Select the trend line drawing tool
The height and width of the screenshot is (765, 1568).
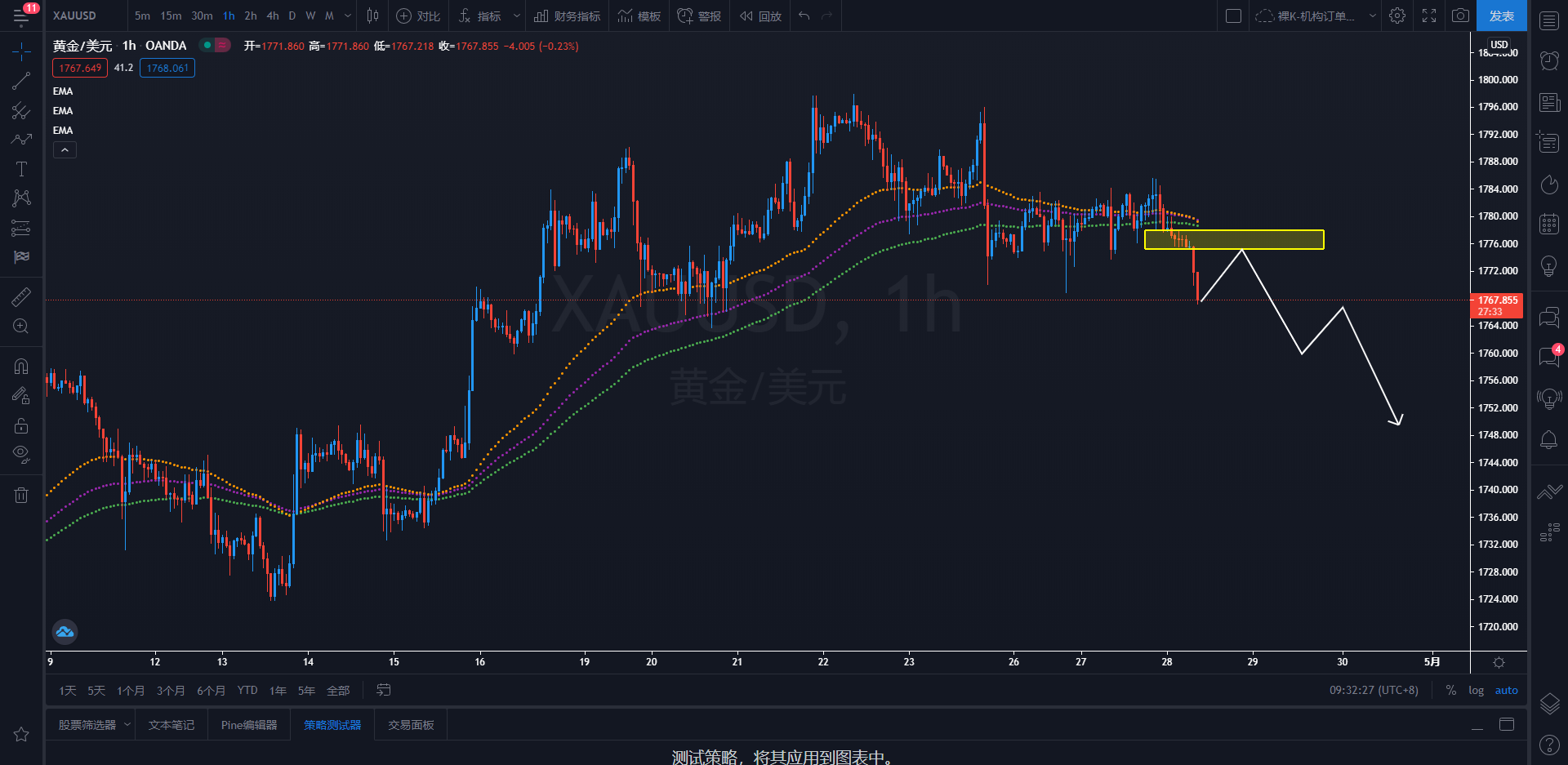(x=21, y=81)
